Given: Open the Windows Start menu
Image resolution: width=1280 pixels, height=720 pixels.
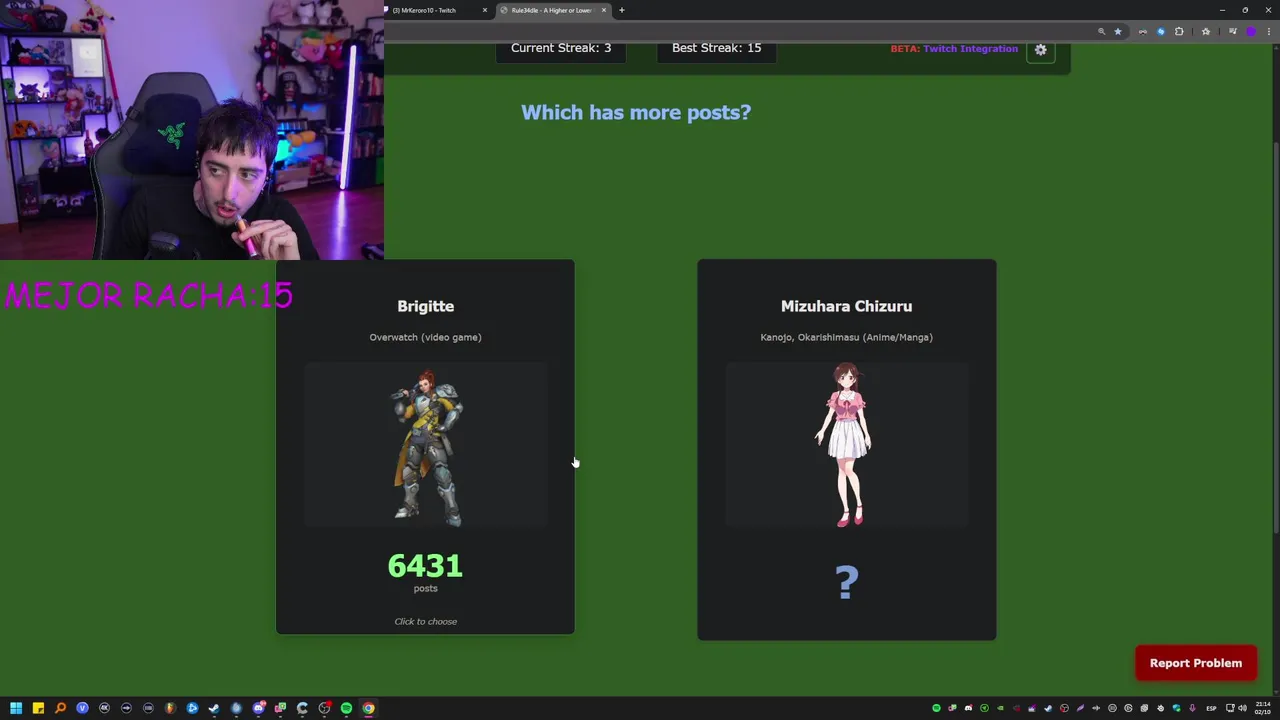Looking at the screenshot, I should (16, 708).
